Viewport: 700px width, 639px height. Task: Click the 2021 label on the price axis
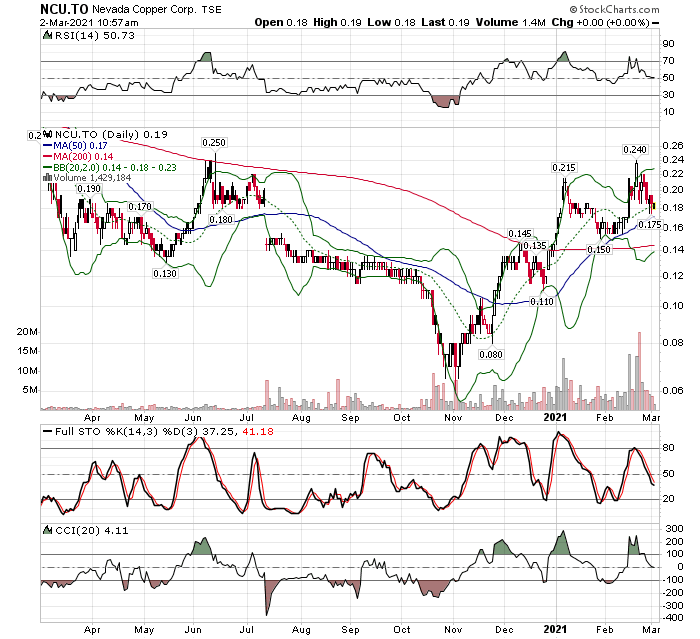point(555,418)
